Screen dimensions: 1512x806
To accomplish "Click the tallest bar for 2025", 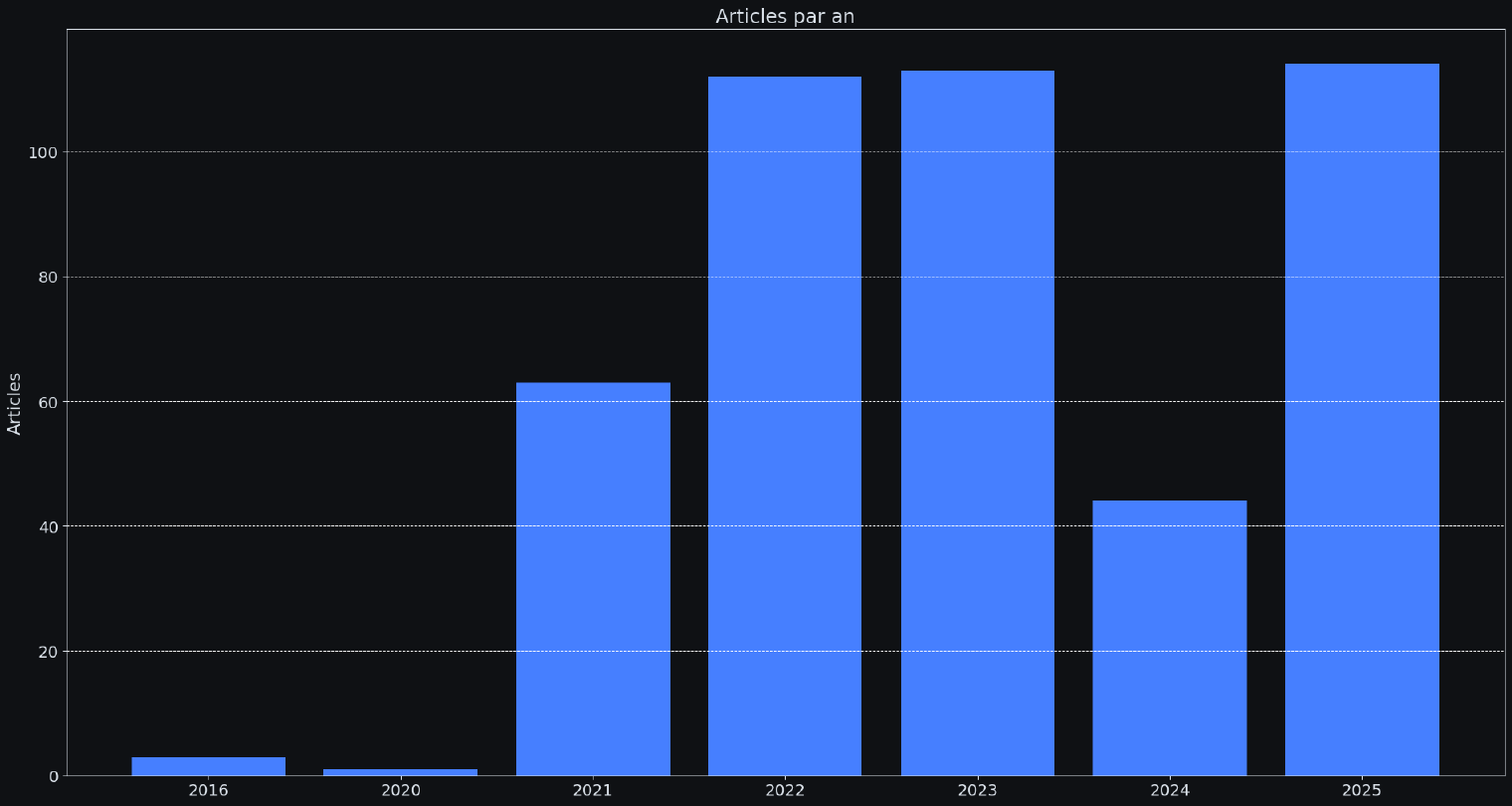I will 1362,419.
